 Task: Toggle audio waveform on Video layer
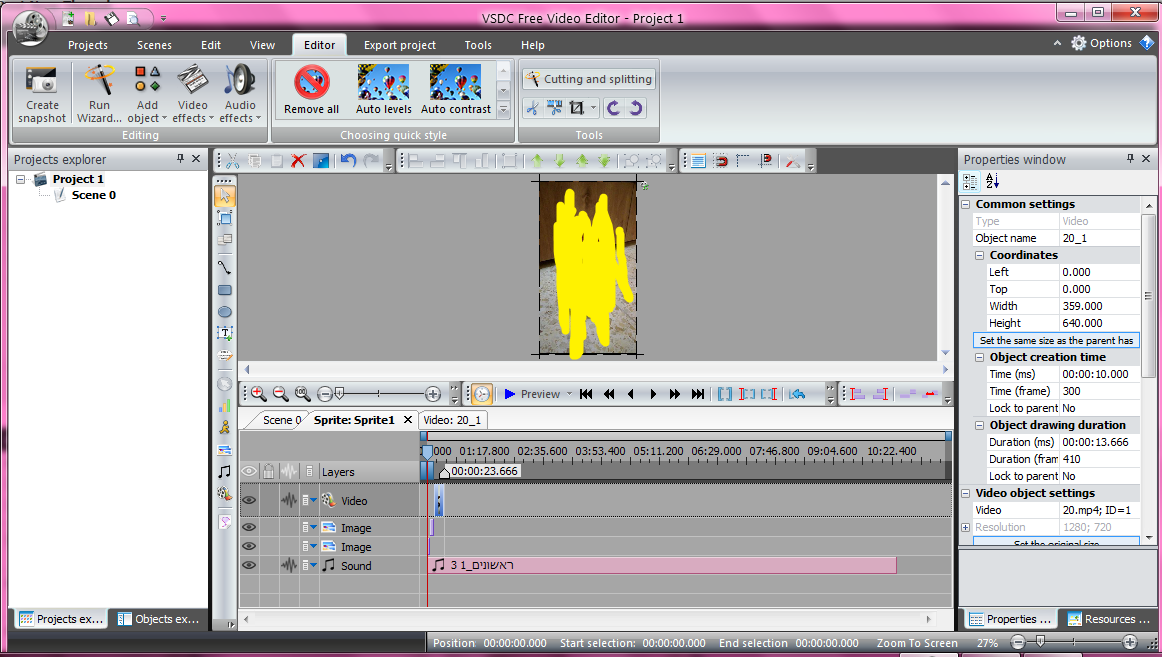pyautogui.click(x=289, y=501)
